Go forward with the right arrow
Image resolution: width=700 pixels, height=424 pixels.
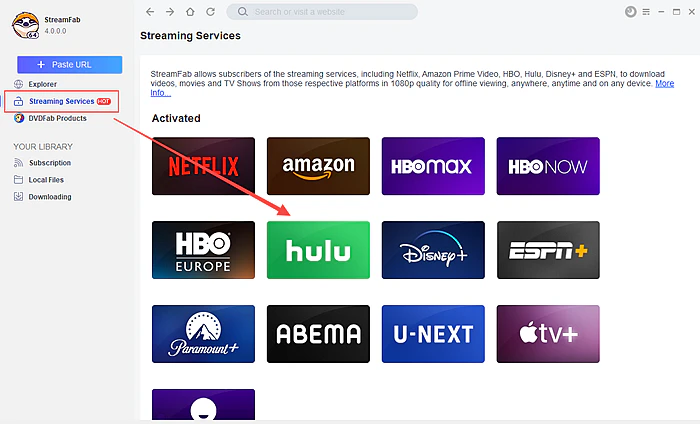[170, 12]
